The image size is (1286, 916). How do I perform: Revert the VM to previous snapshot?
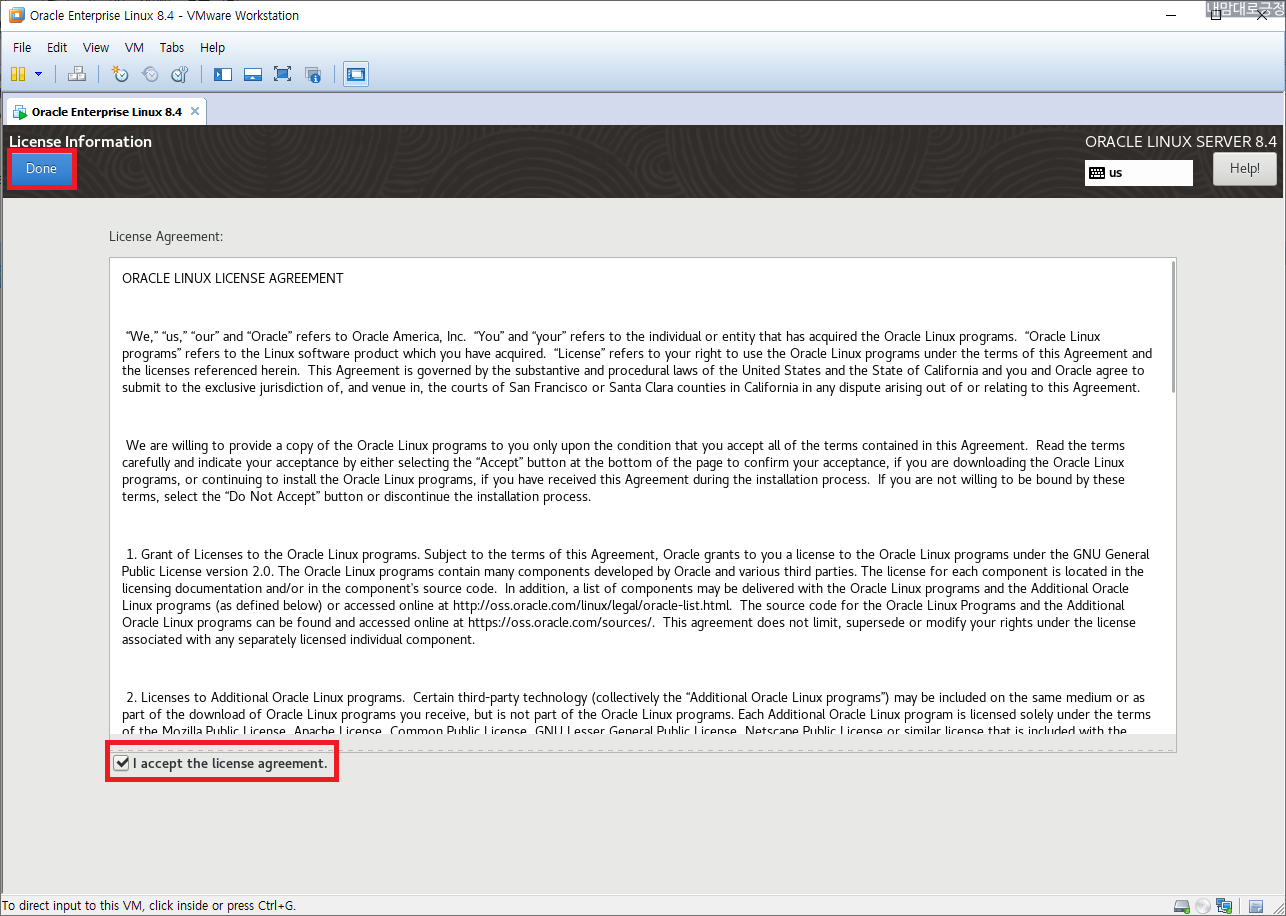150,74
